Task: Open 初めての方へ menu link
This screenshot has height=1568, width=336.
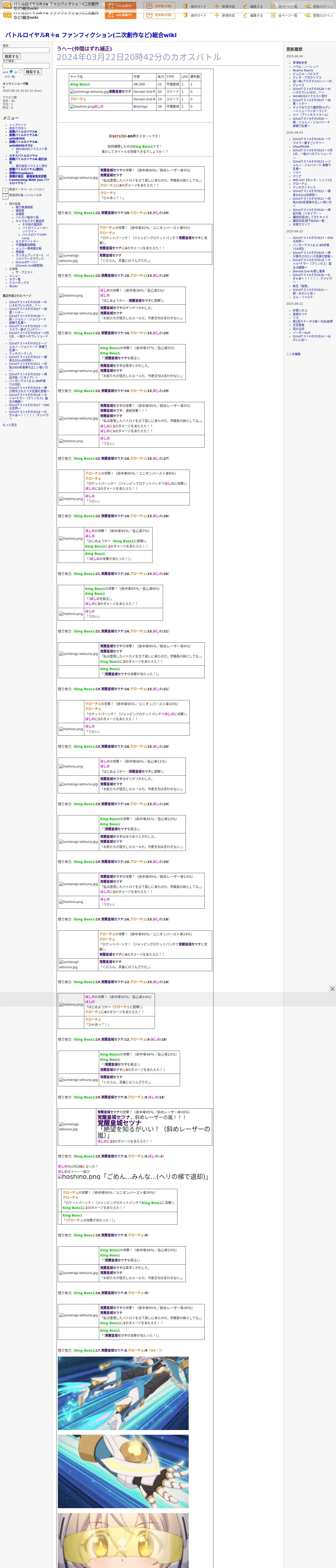Action: tap(18, 128)
